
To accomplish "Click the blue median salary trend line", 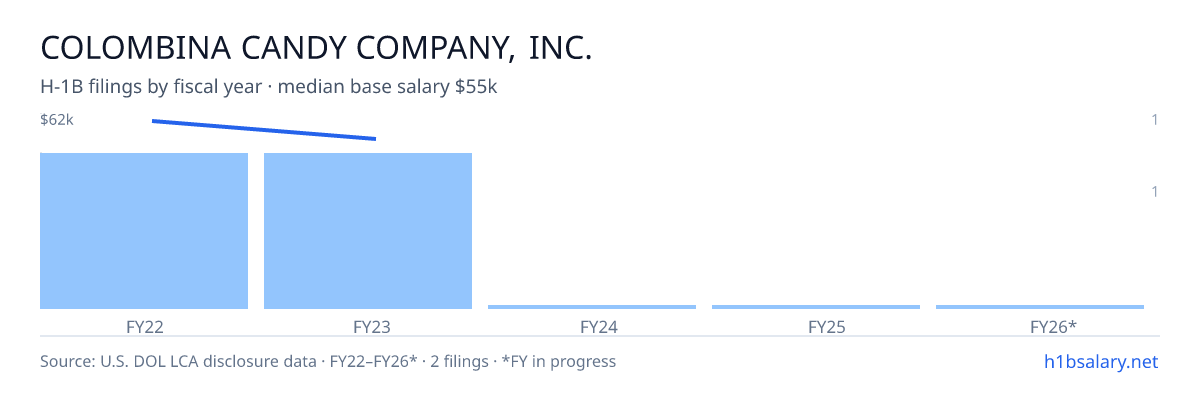I will point(264,130).
